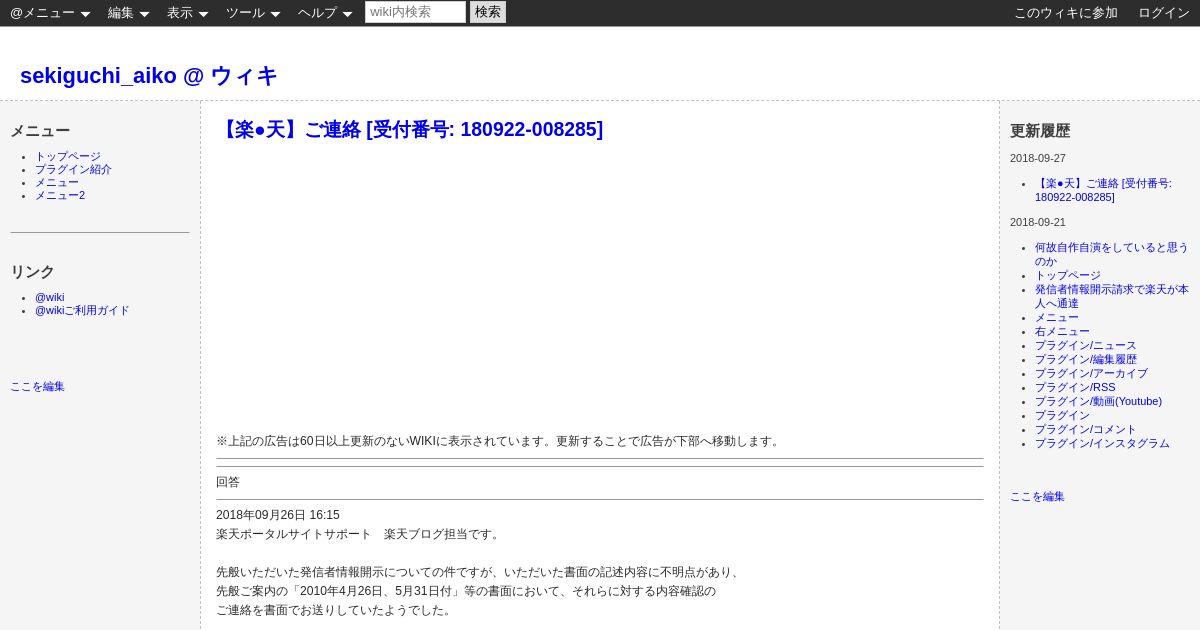The height and width of the screenshot is (630, 1200).
Task: Open the sekiguchi_aiko @ ウィキ site title
Action: click(149, 76)
